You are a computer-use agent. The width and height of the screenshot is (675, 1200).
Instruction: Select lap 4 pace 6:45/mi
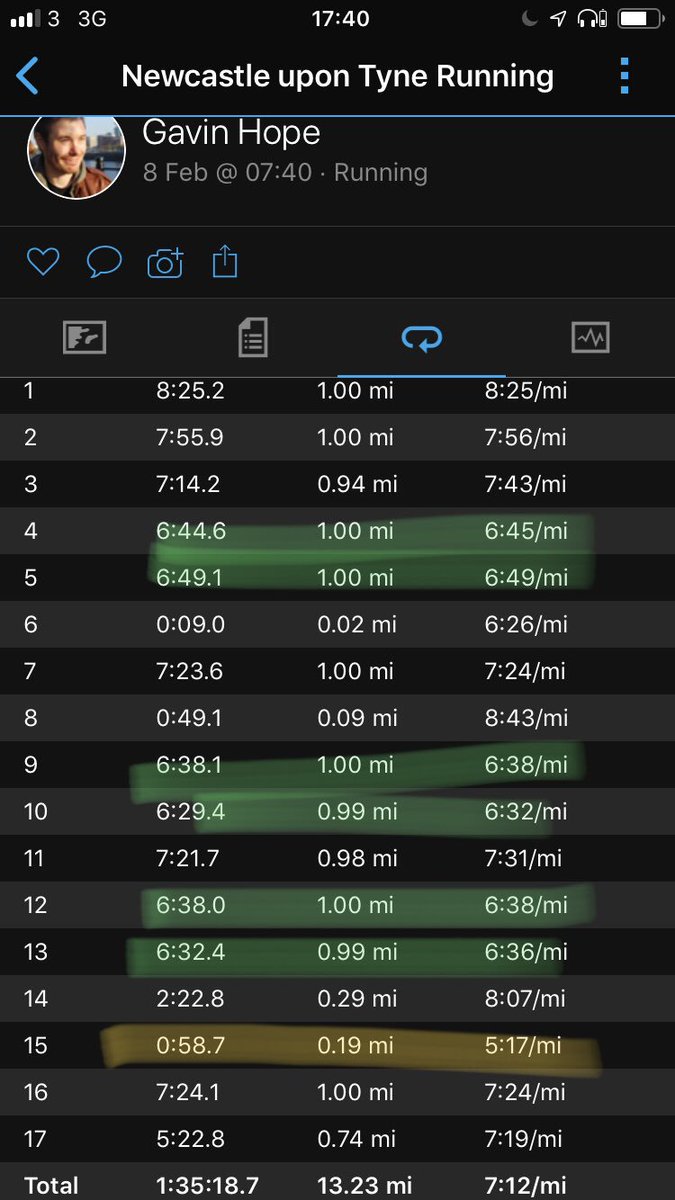coord(526,530)
